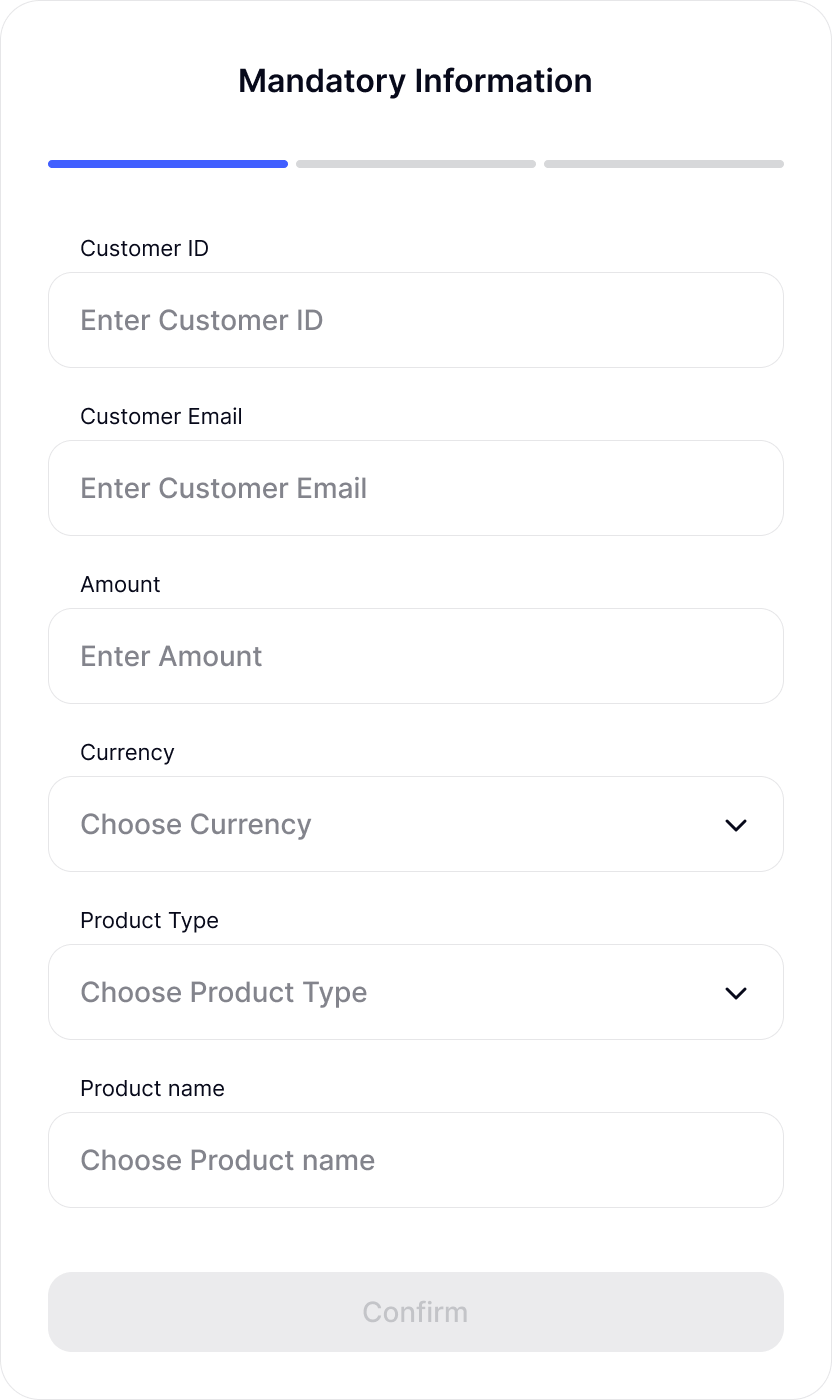832x1400 pixels.
Task: Open the Choose Currency dropdown
Action: click(x=415, y=824)
